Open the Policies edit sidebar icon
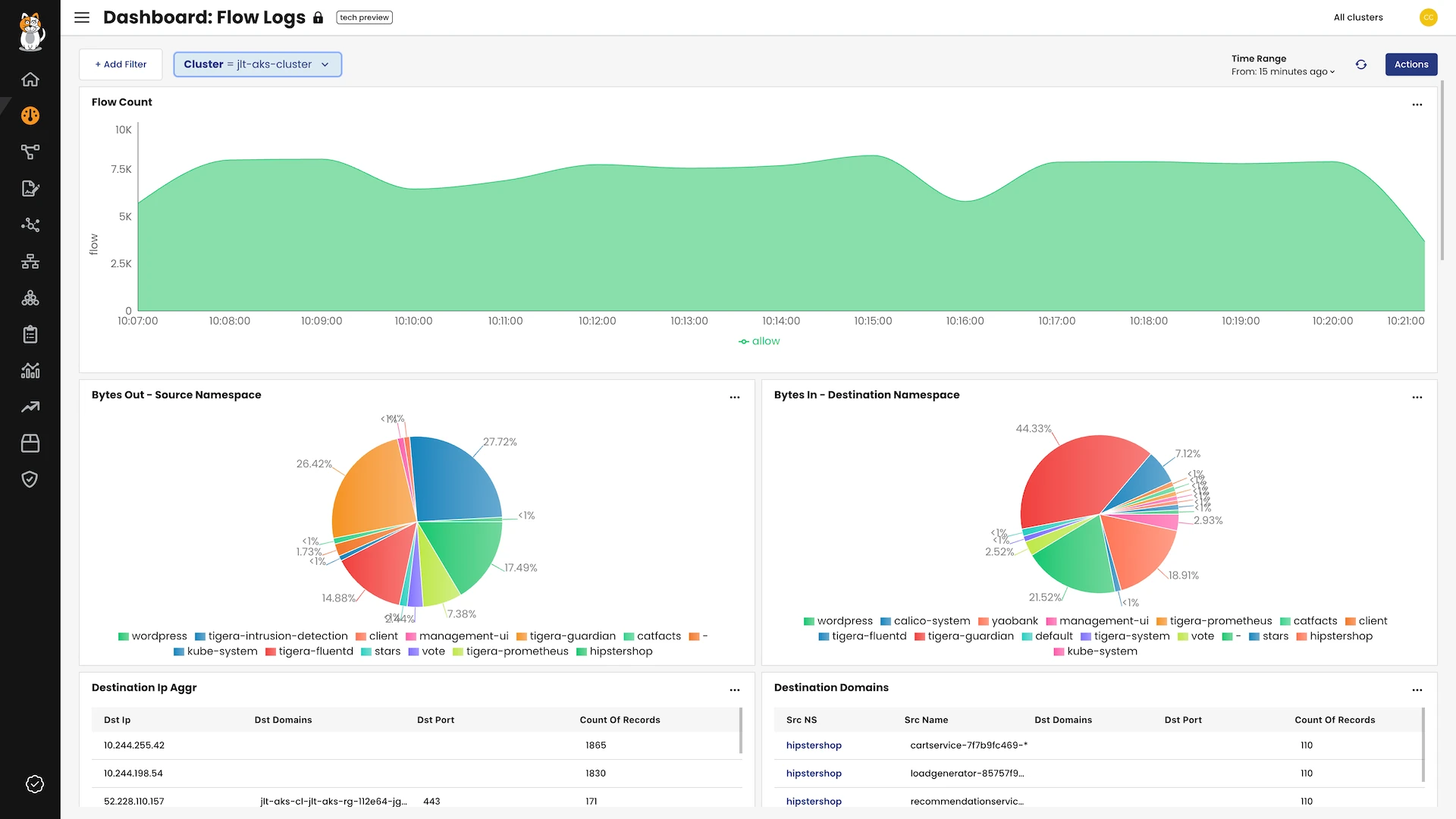The width and height of the screenshot is (1456, 819). [x=30, y=189]
